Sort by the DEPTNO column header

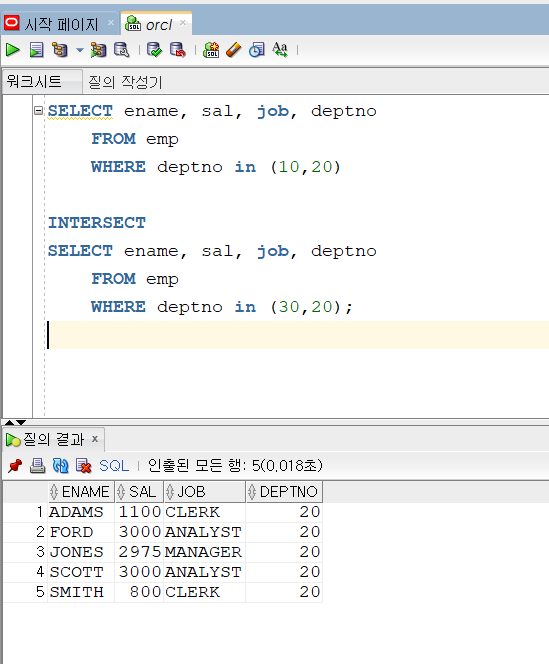(x=284, y=492)
